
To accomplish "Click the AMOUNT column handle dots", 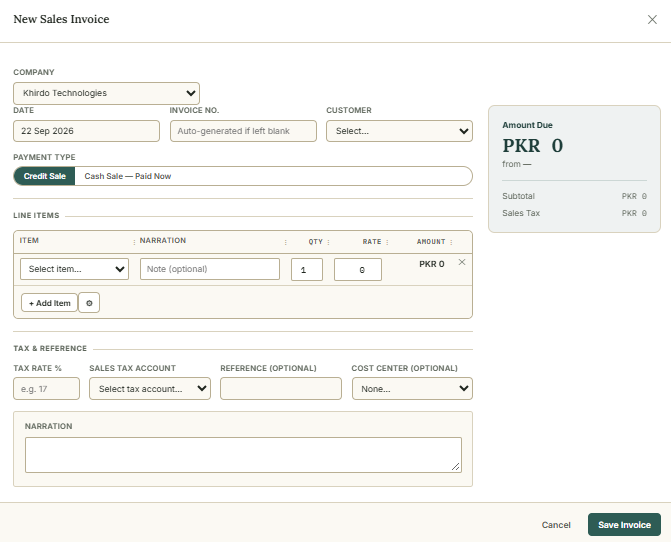I will [x=451, y=242].
